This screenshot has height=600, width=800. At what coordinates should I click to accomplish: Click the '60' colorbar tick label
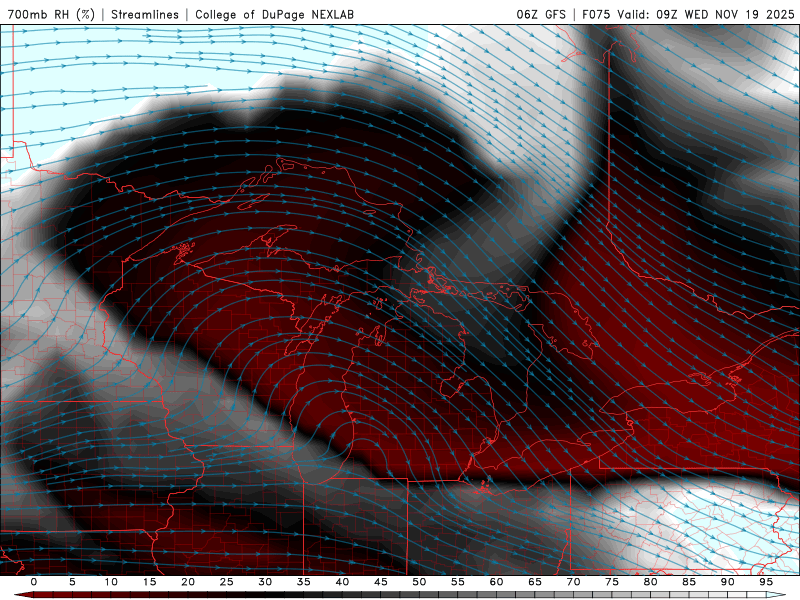pos(496,582)
